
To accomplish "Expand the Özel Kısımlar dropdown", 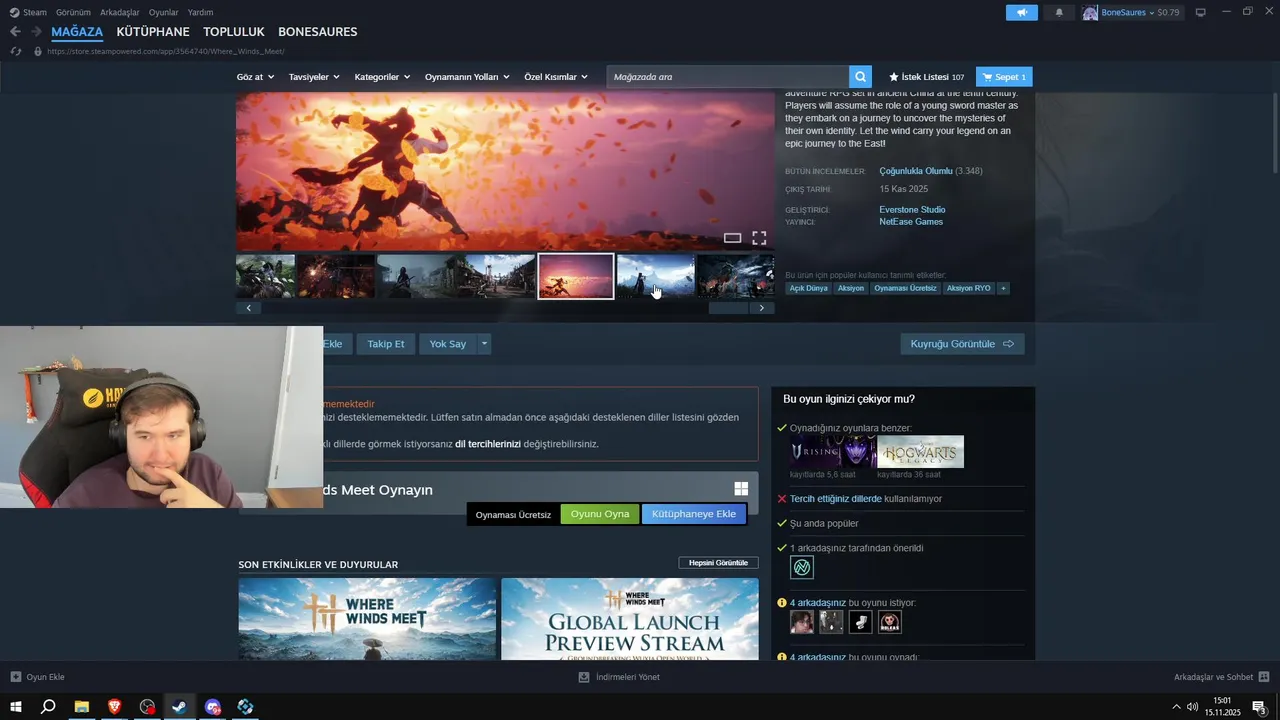I will (556, 77).
